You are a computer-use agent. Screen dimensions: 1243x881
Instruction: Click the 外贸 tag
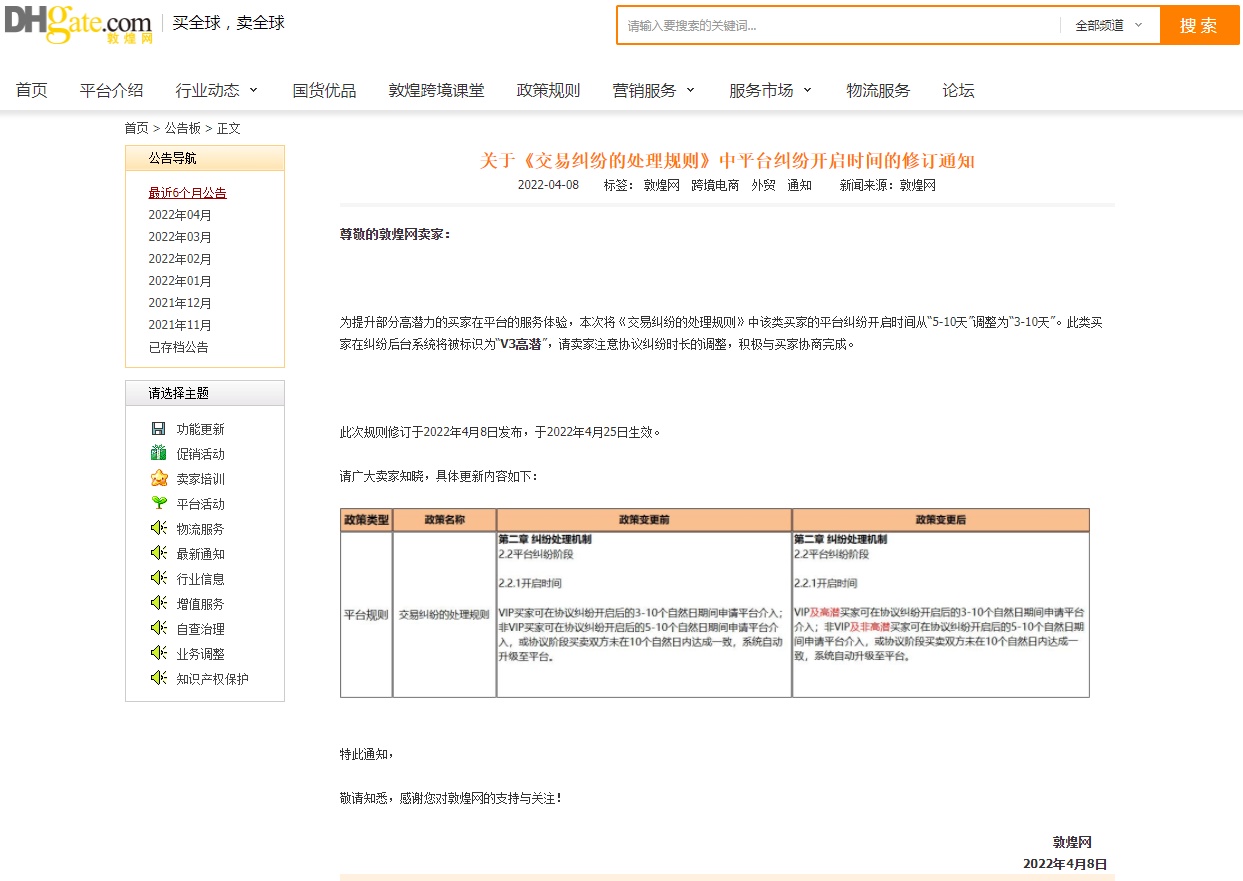click(764, 185)
